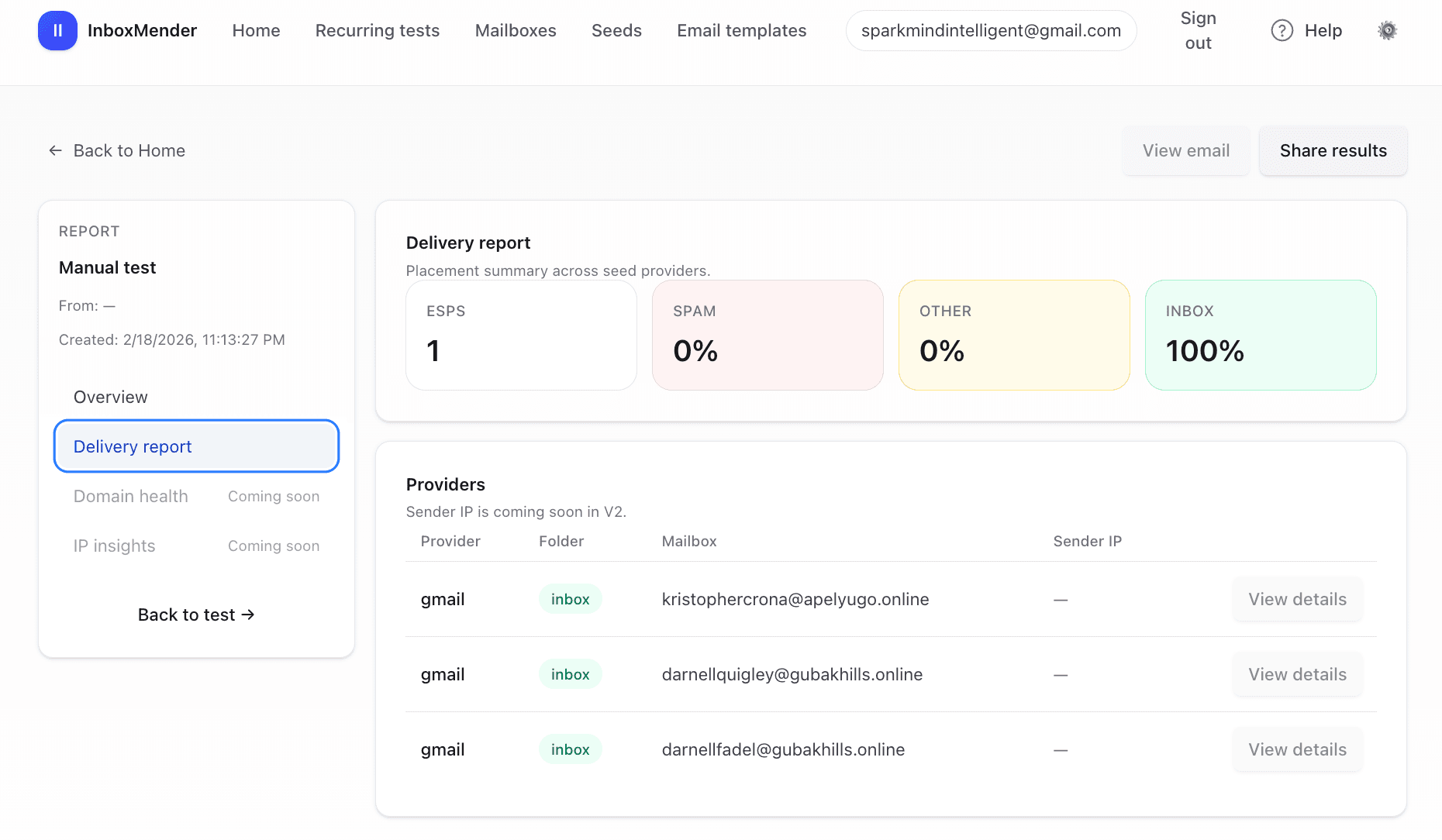Click the sparkmindintelligent email field
This screenshot has width=1442, height=840.
pos(991,30)
